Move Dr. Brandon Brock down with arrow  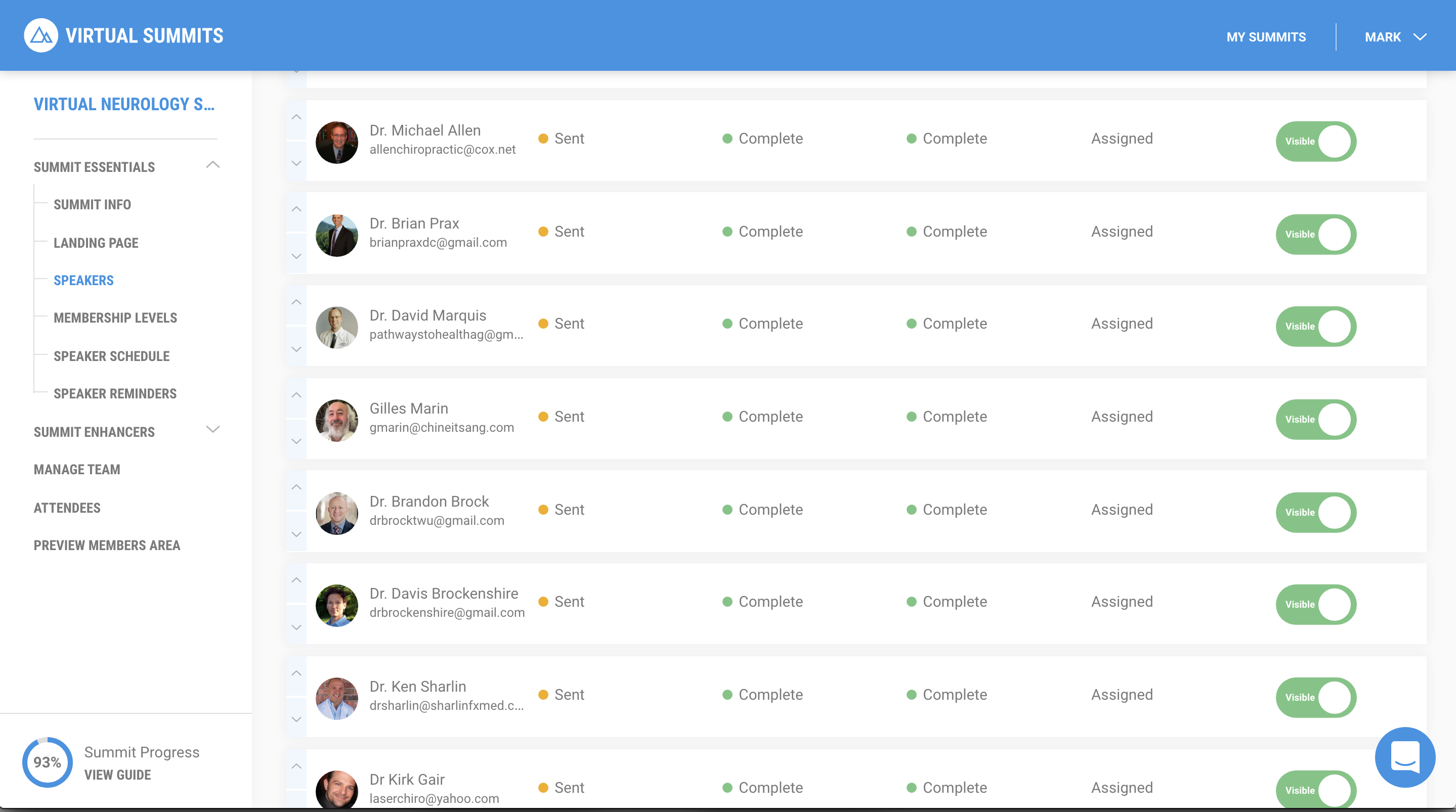point(296,534)
